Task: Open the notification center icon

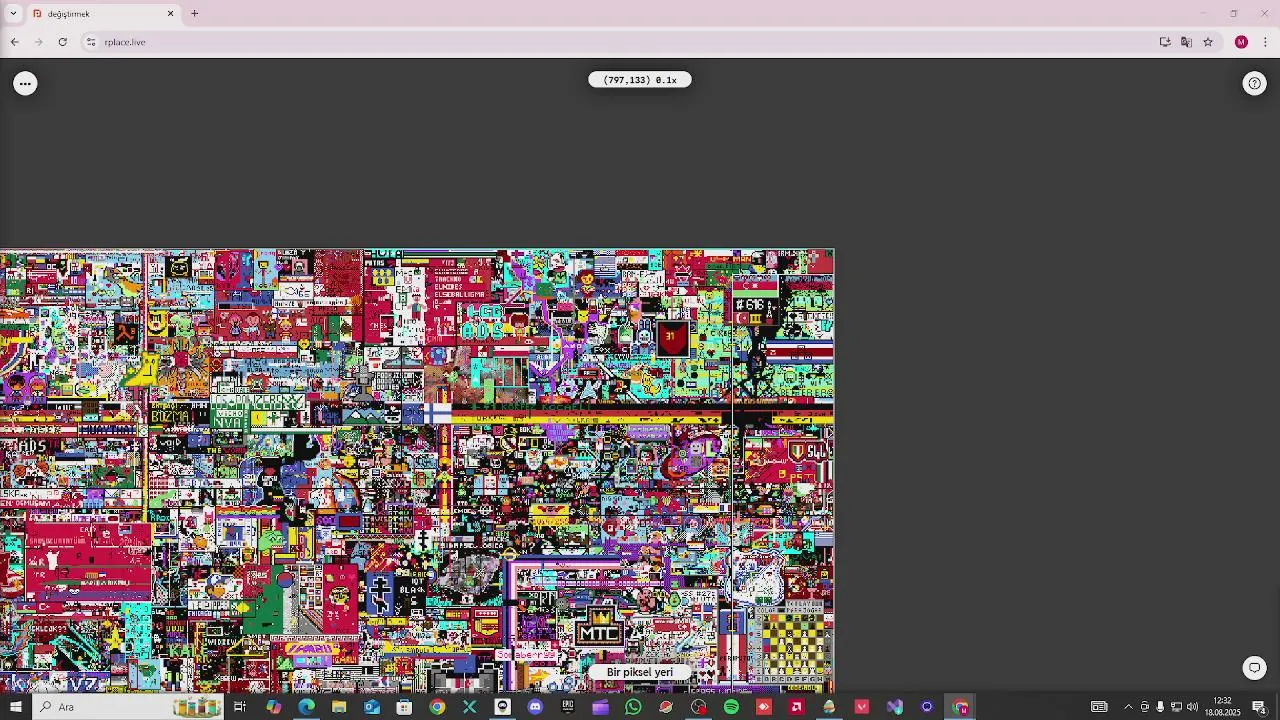Action: (x=1259, y=707)
